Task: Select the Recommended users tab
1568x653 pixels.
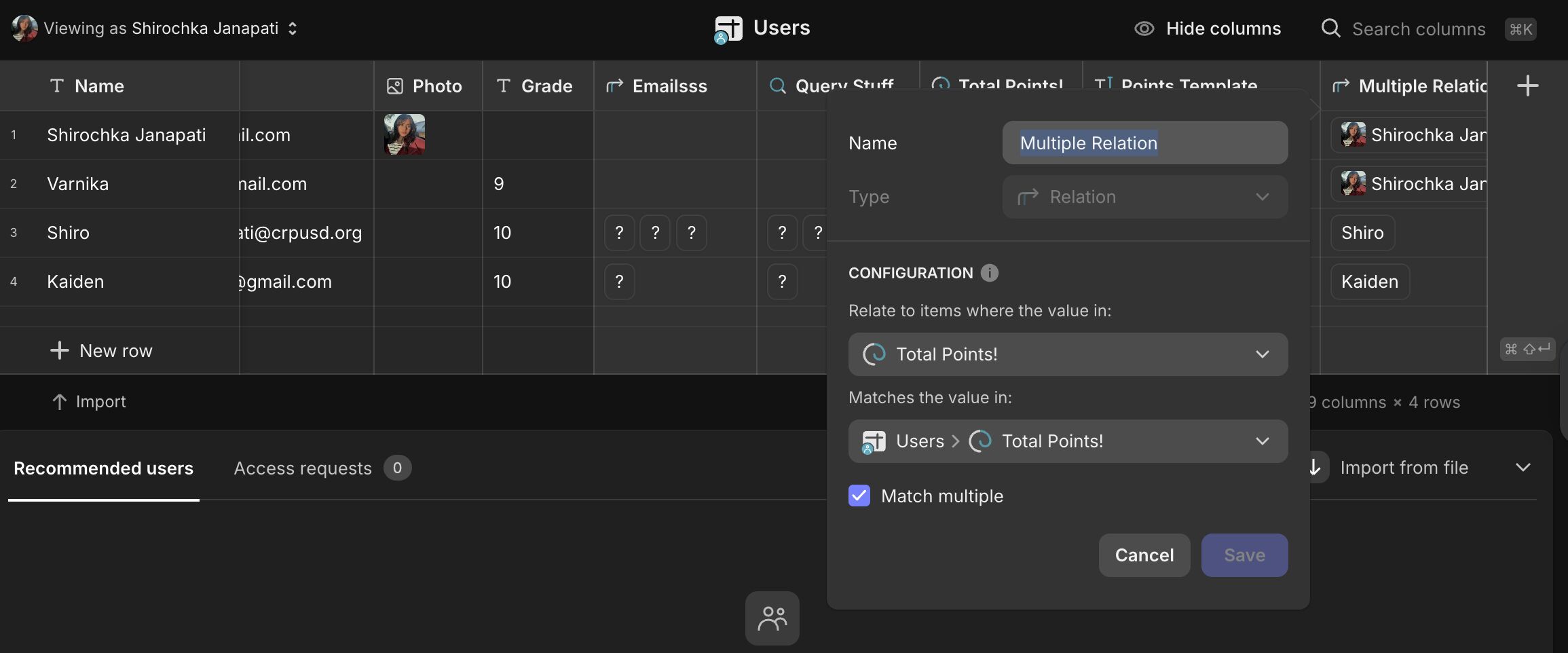Action: click(104, 468)
